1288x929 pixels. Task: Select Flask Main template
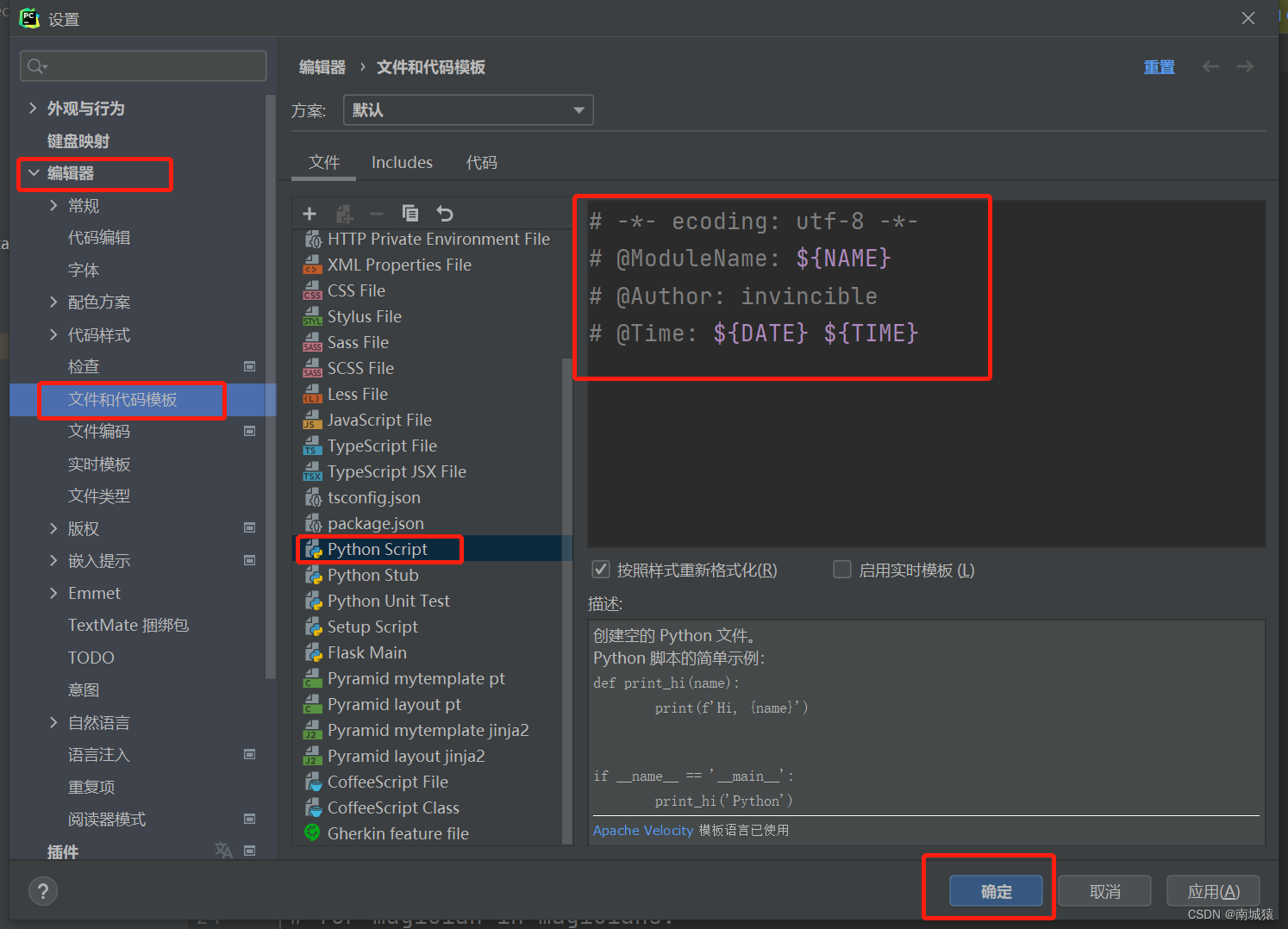pyautogui.click(x=366, y=652)
